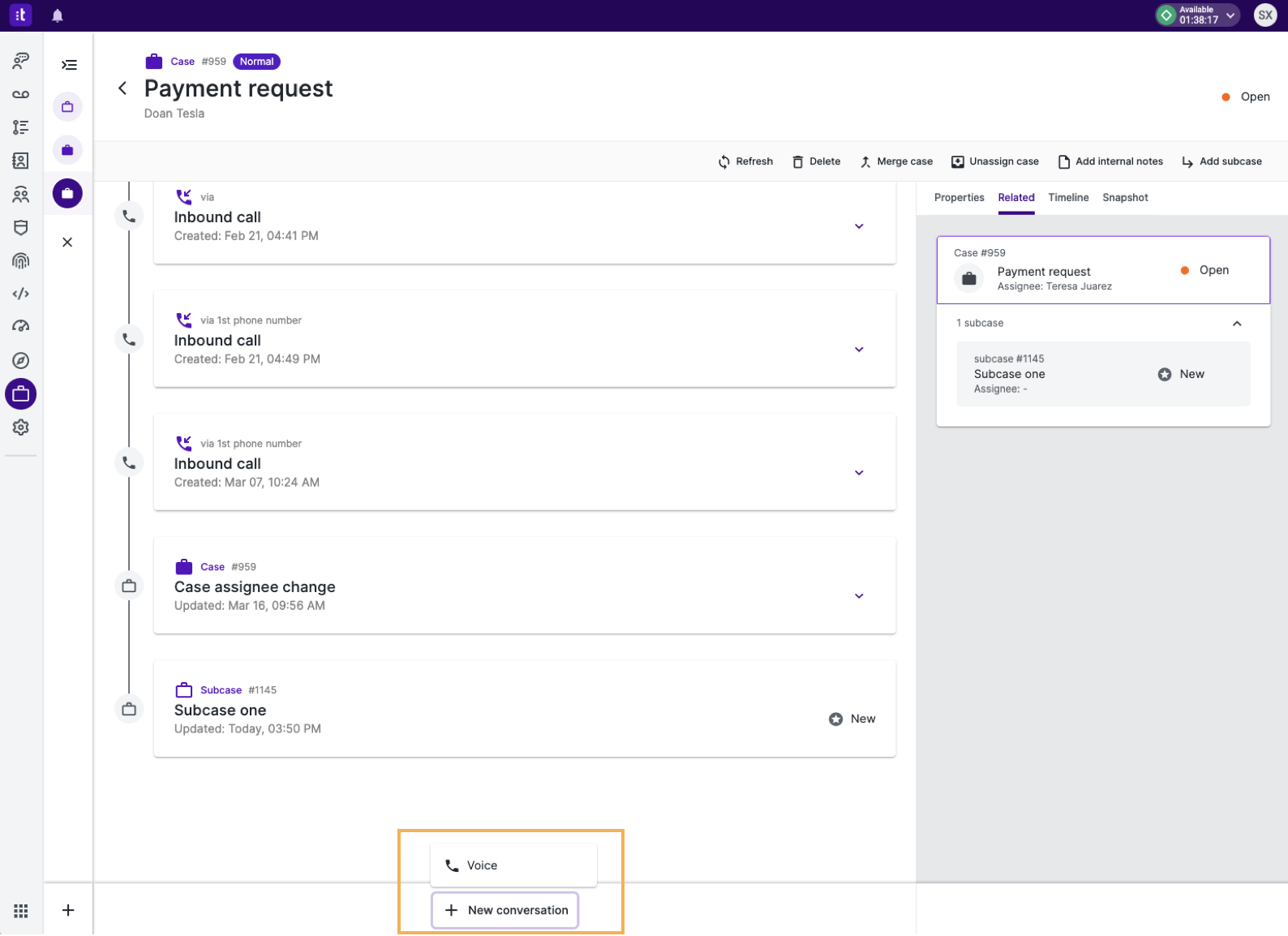Open the settings gear in left sidebar

click(x=21, y=427)
